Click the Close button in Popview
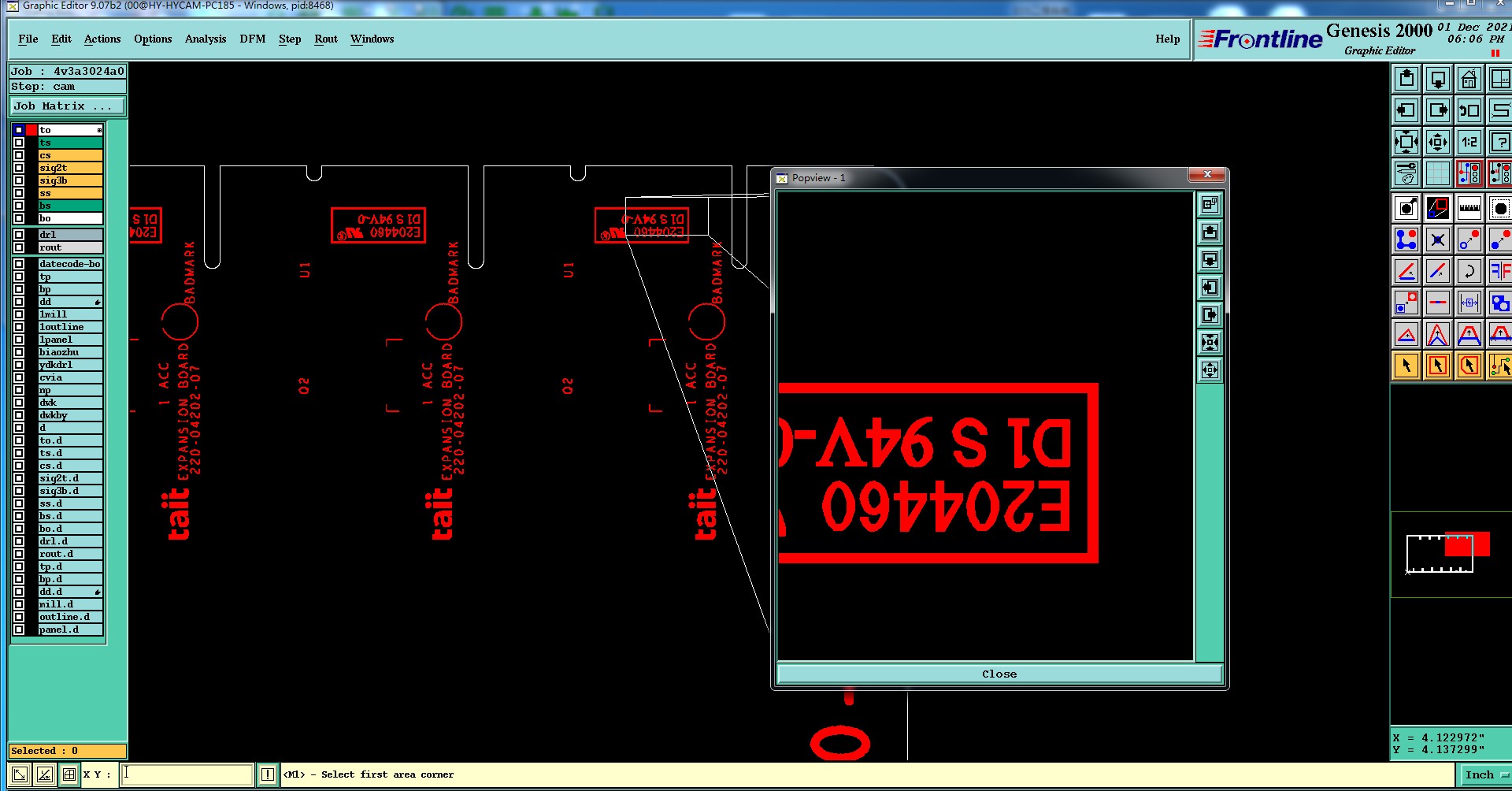Image resolution: width=1512 pixels, height=791 pixels. tap(999, 674)
